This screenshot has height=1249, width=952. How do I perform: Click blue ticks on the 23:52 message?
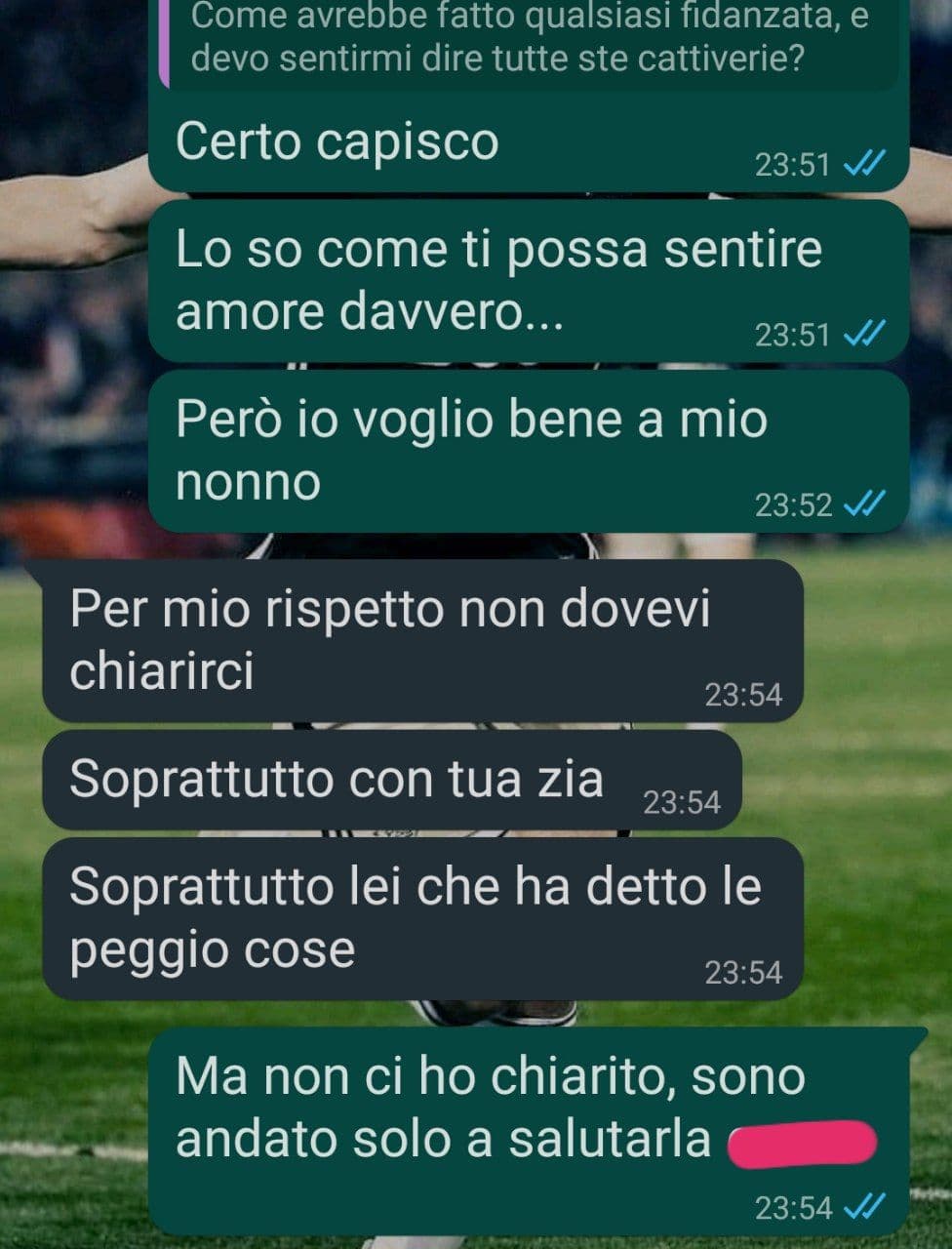pyautogui.click(x=864, y=504)
